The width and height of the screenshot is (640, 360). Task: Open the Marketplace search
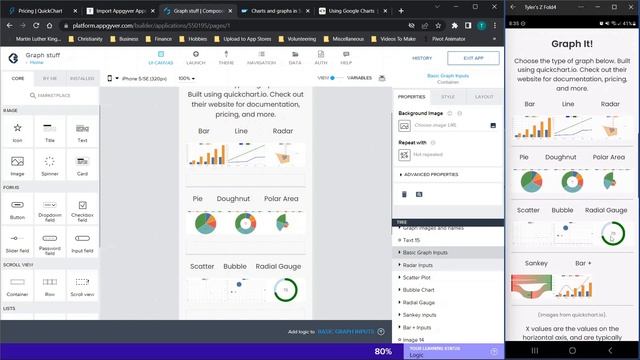[50, 95]
